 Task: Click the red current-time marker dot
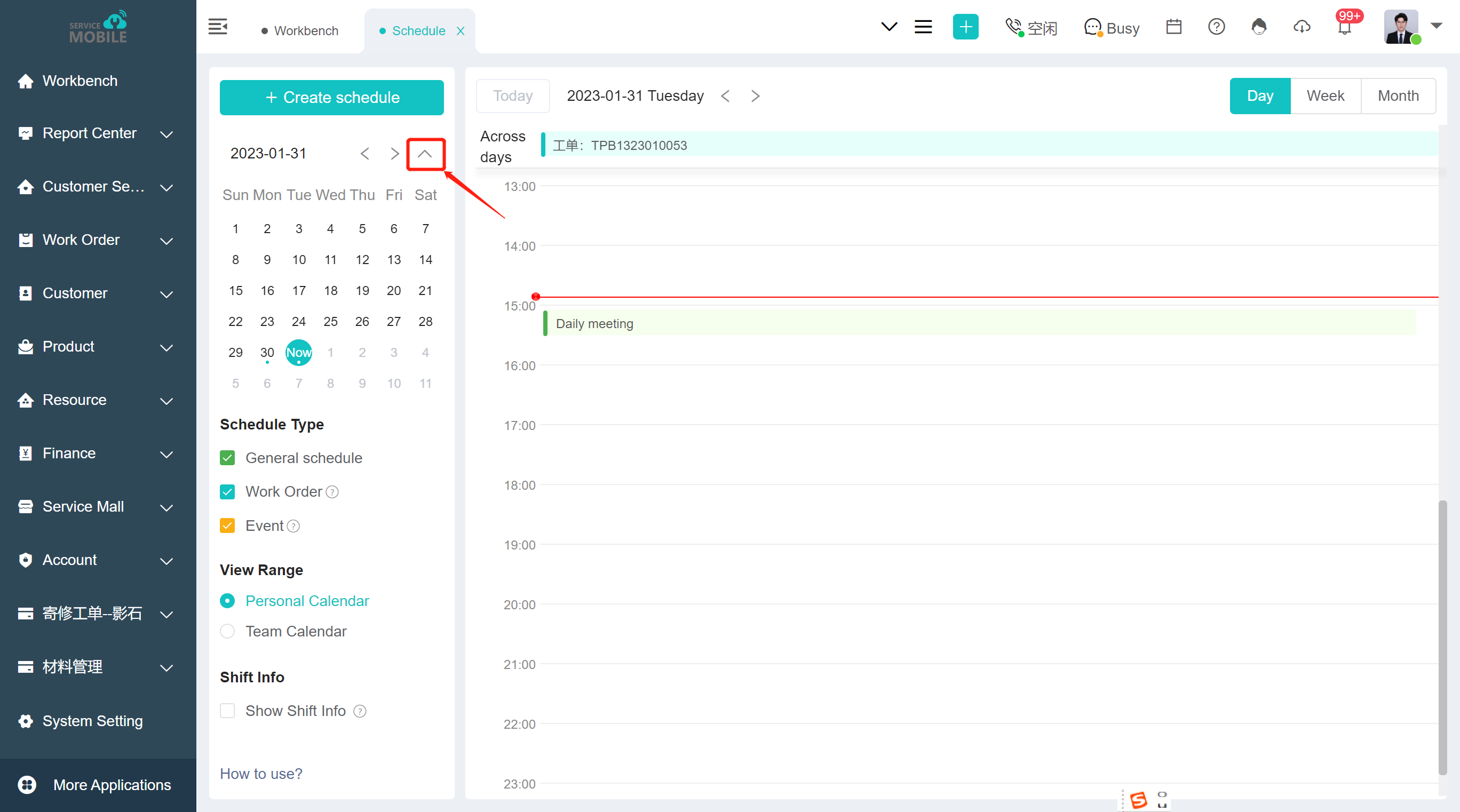[536, 296]
